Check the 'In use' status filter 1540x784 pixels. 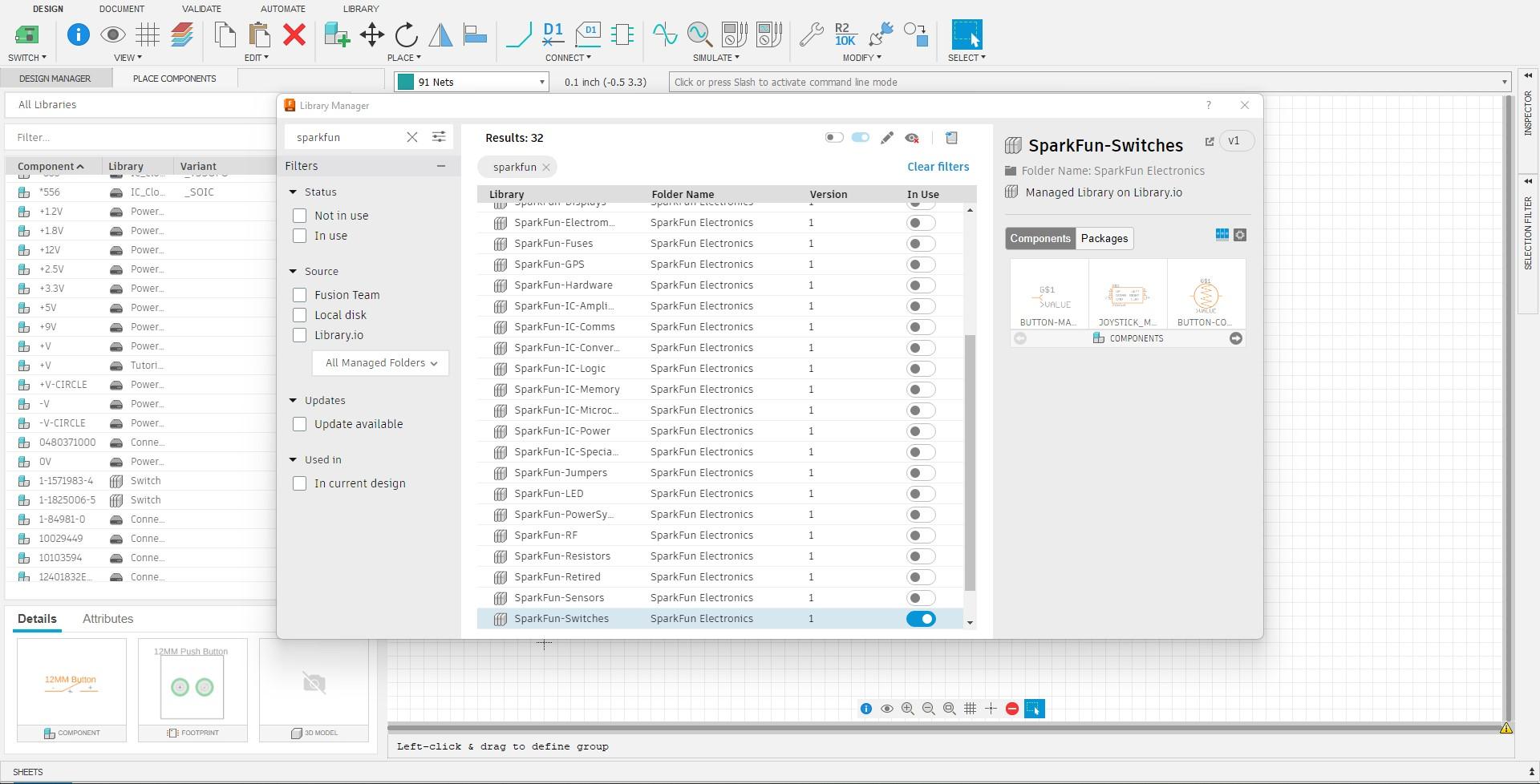click(x=300, y=236)
